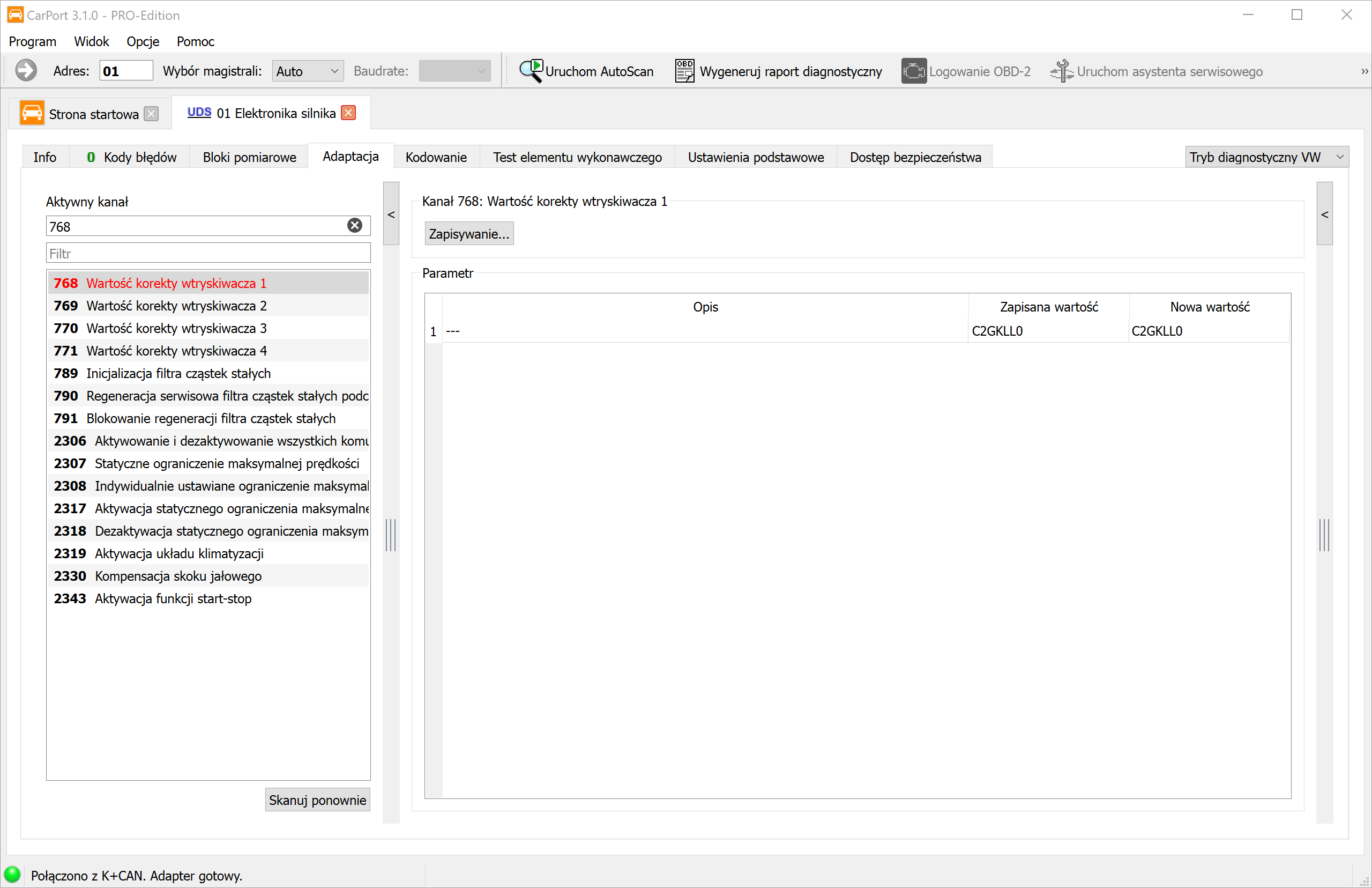1372x888 pixels.
Task: Show more toolbar items with the chevron
Action: [x=1364, y=71]
